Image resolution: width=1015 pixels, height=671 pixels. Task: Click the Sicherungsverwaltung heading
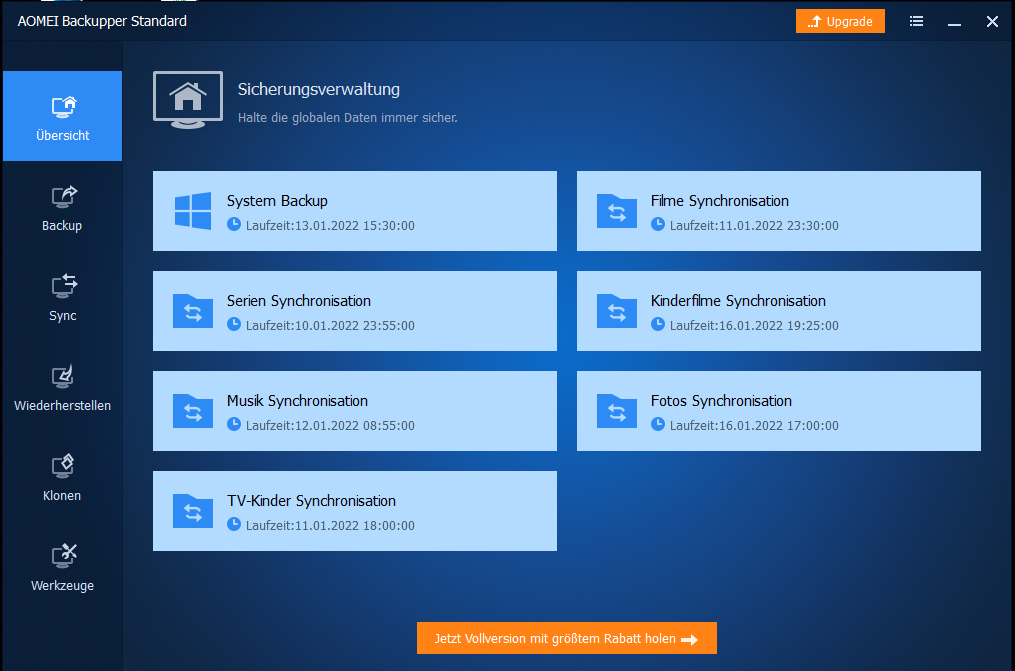pyautogui.click(x=318, y=89)
